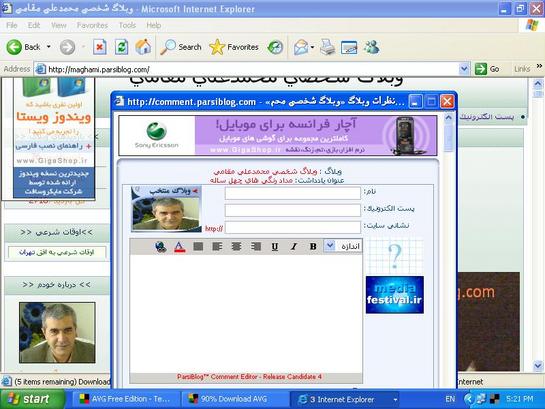Toggle italic formatting in comment editor

(x=294, y=246)
